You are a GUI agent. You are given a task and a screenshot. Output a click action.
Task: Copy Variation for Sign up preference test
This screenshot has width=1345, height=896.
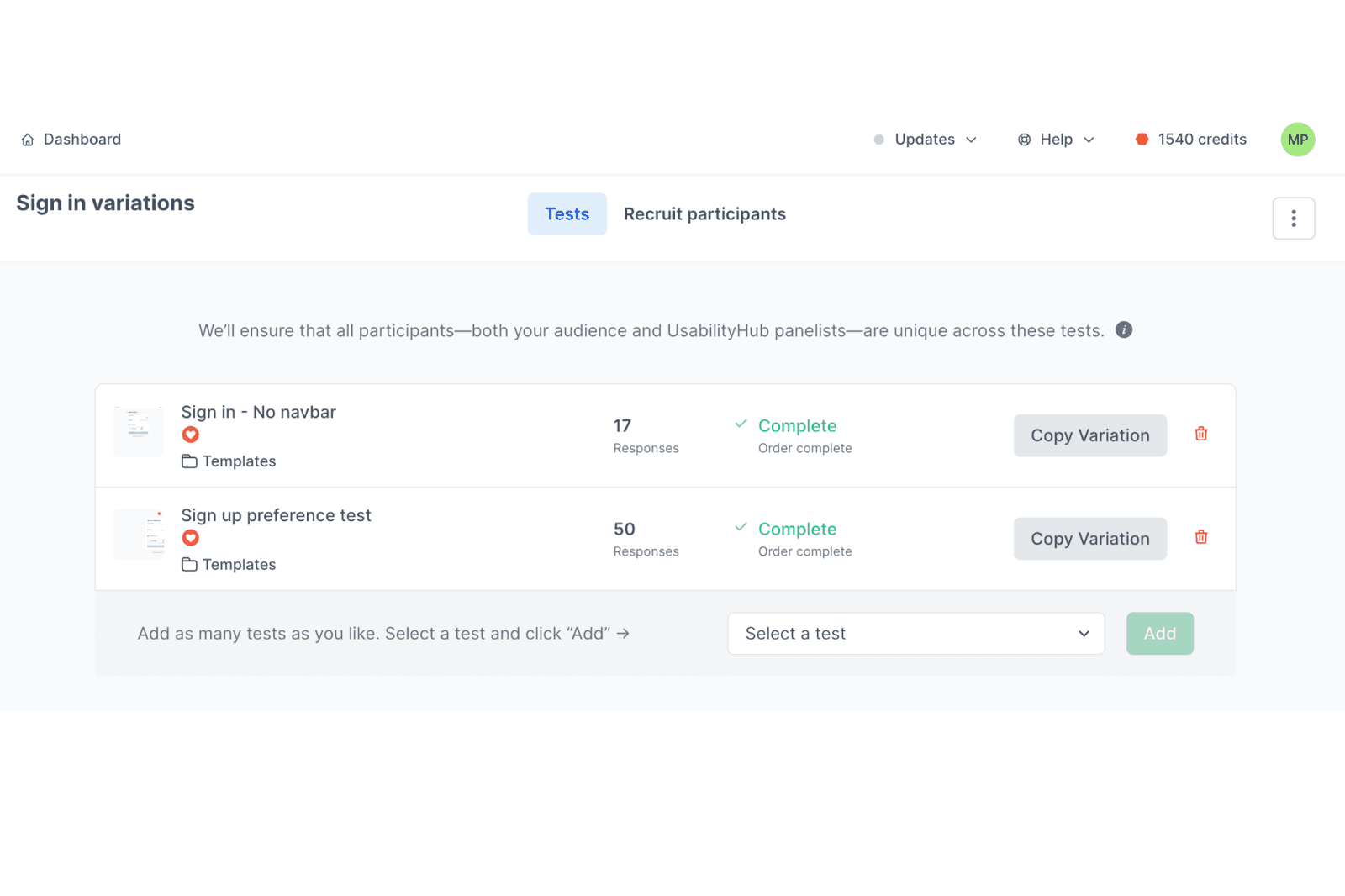click(x=1089, y=539)
